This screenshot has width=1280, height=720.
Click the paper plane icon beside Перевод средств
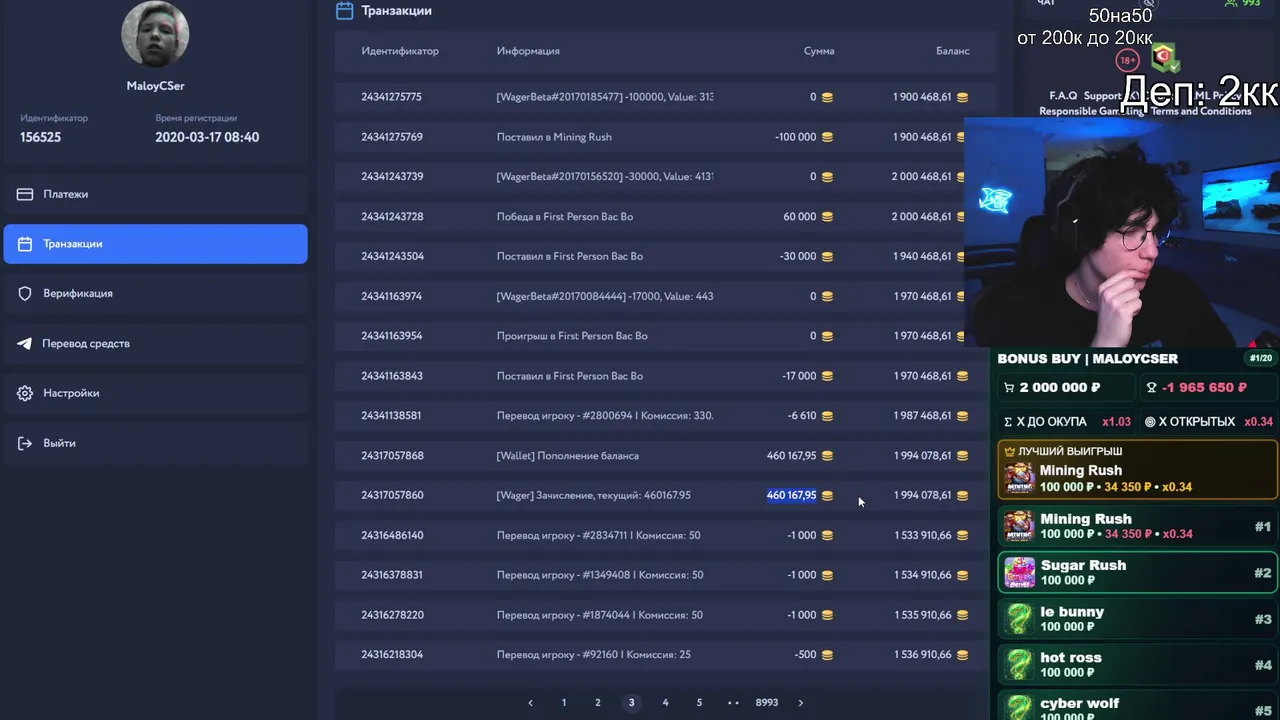pos(25,343)
